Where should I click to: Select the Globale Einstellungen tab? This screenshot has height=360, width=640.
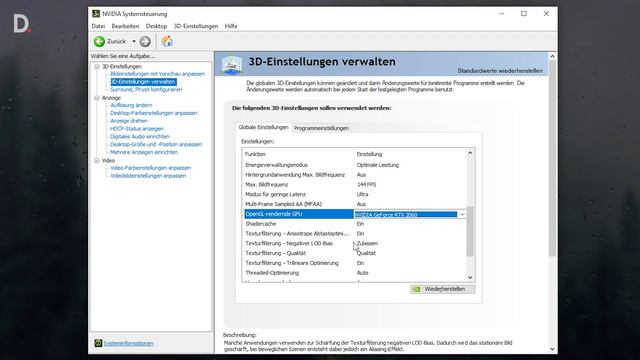(263, 127)
